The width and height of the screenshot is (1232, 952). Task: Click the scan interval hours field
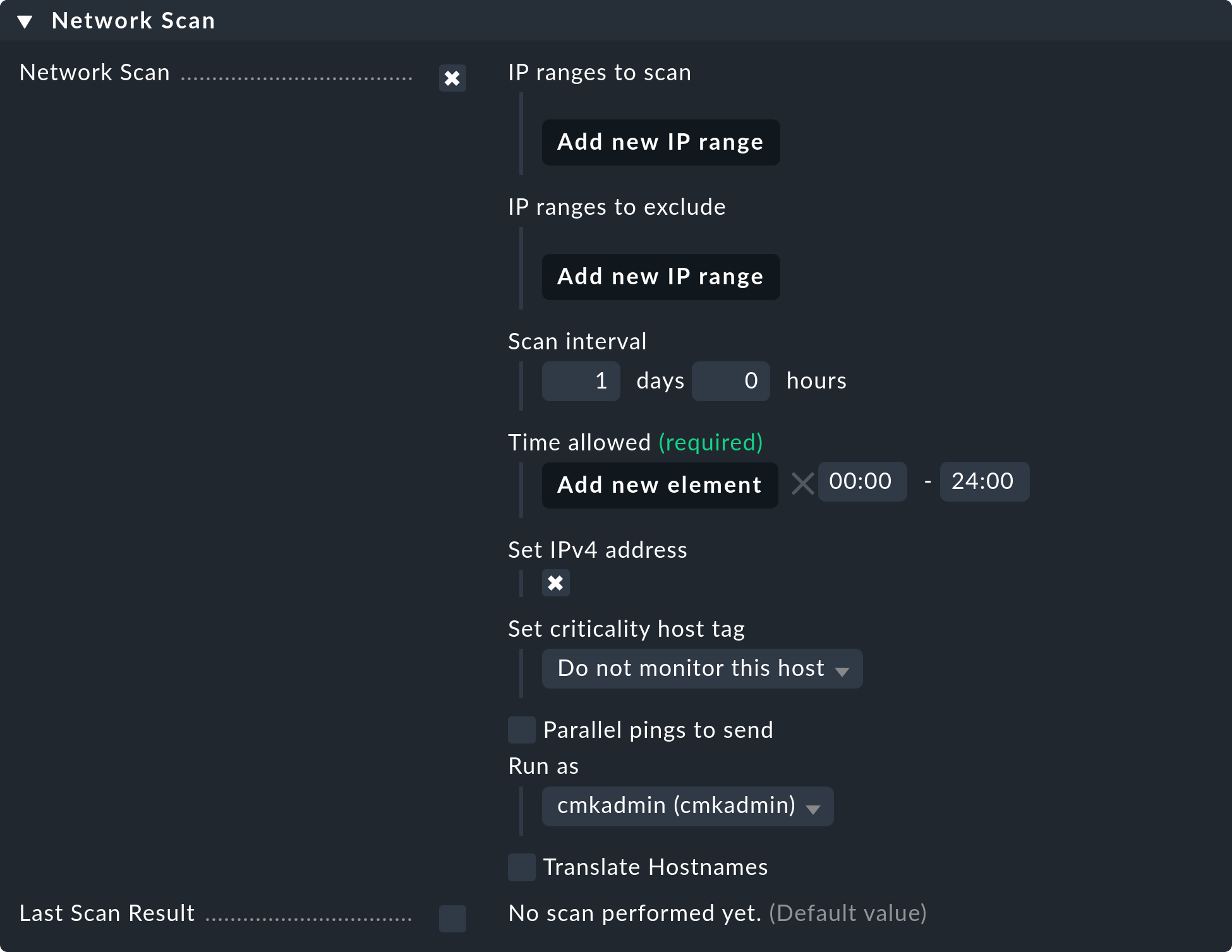[x=730, y=381]
